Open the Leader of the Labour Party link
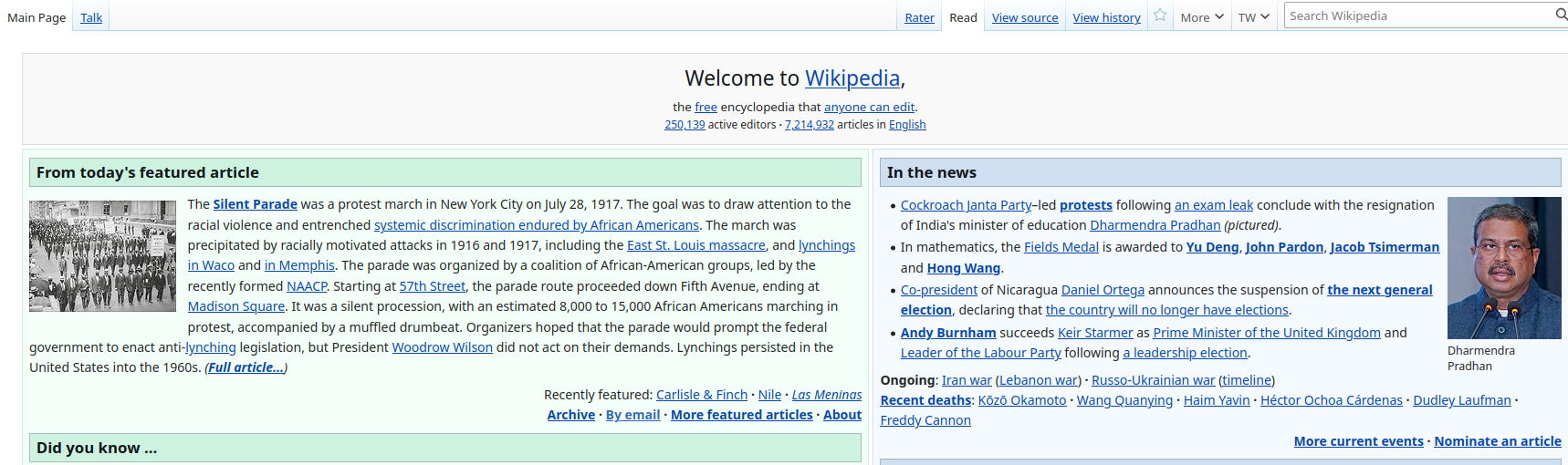This screenshot has height=465, width=1568. tap(981, 353)
